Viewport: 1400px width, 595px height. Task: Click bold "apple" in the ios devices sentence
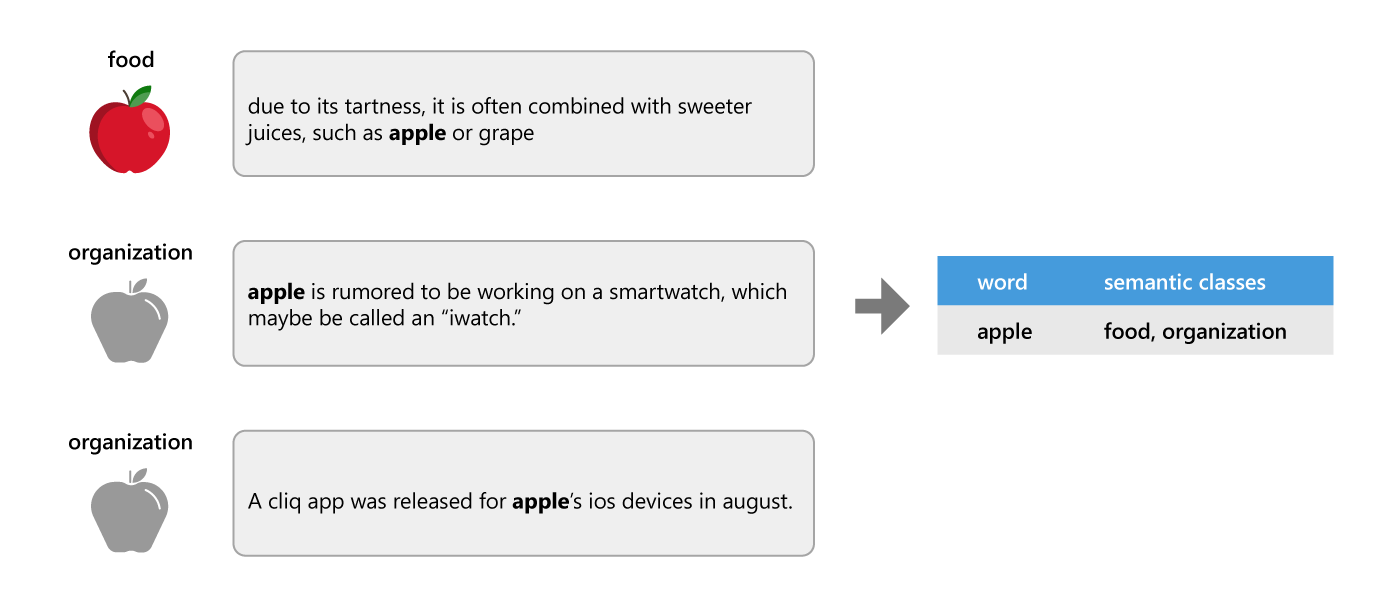(540, 502)
